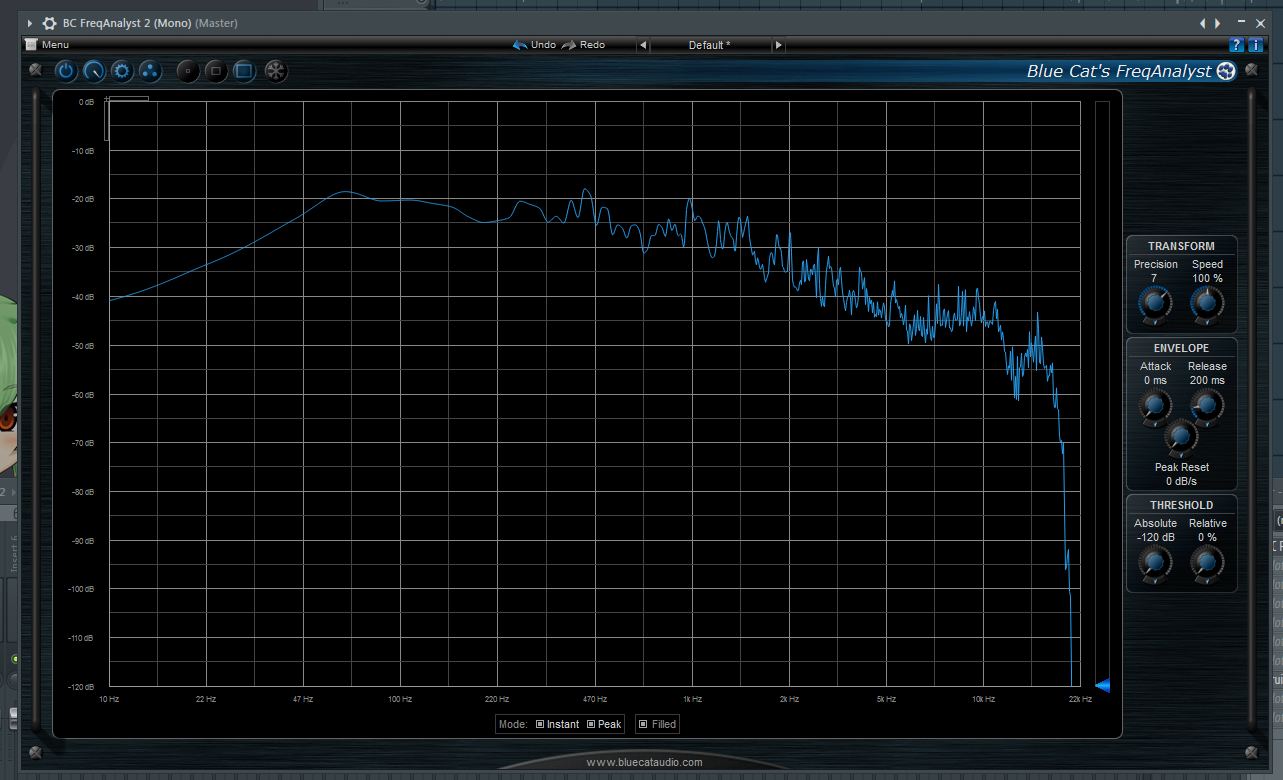This screenshot has width=1283, height=780.
Task: Open help with the question mark icon
Action: pyautogui.click(x=1237, y=45)
